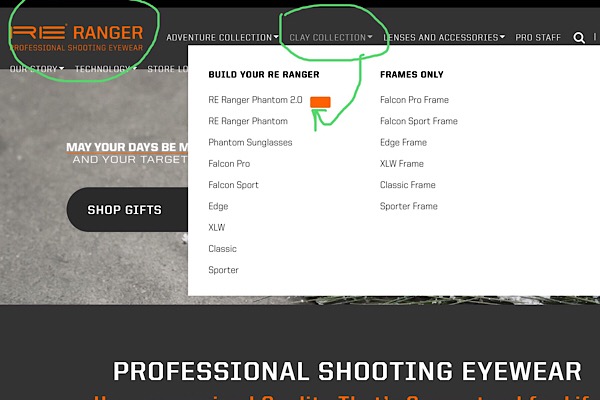Open Falcon Pro Frame link

(x=414, y=100)
